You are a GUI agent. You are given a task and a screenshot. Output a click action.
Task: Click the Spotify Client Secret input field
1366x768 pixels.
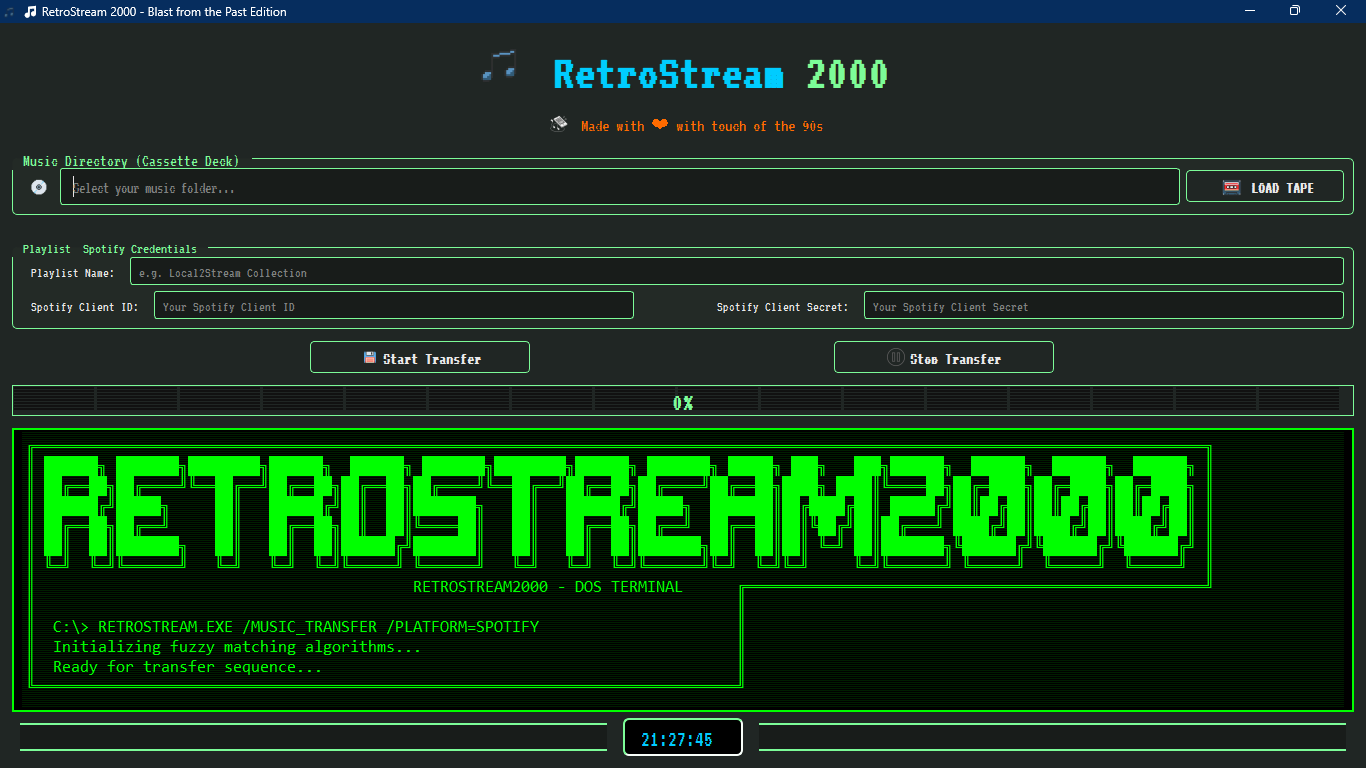click(x=1104, y=306)
